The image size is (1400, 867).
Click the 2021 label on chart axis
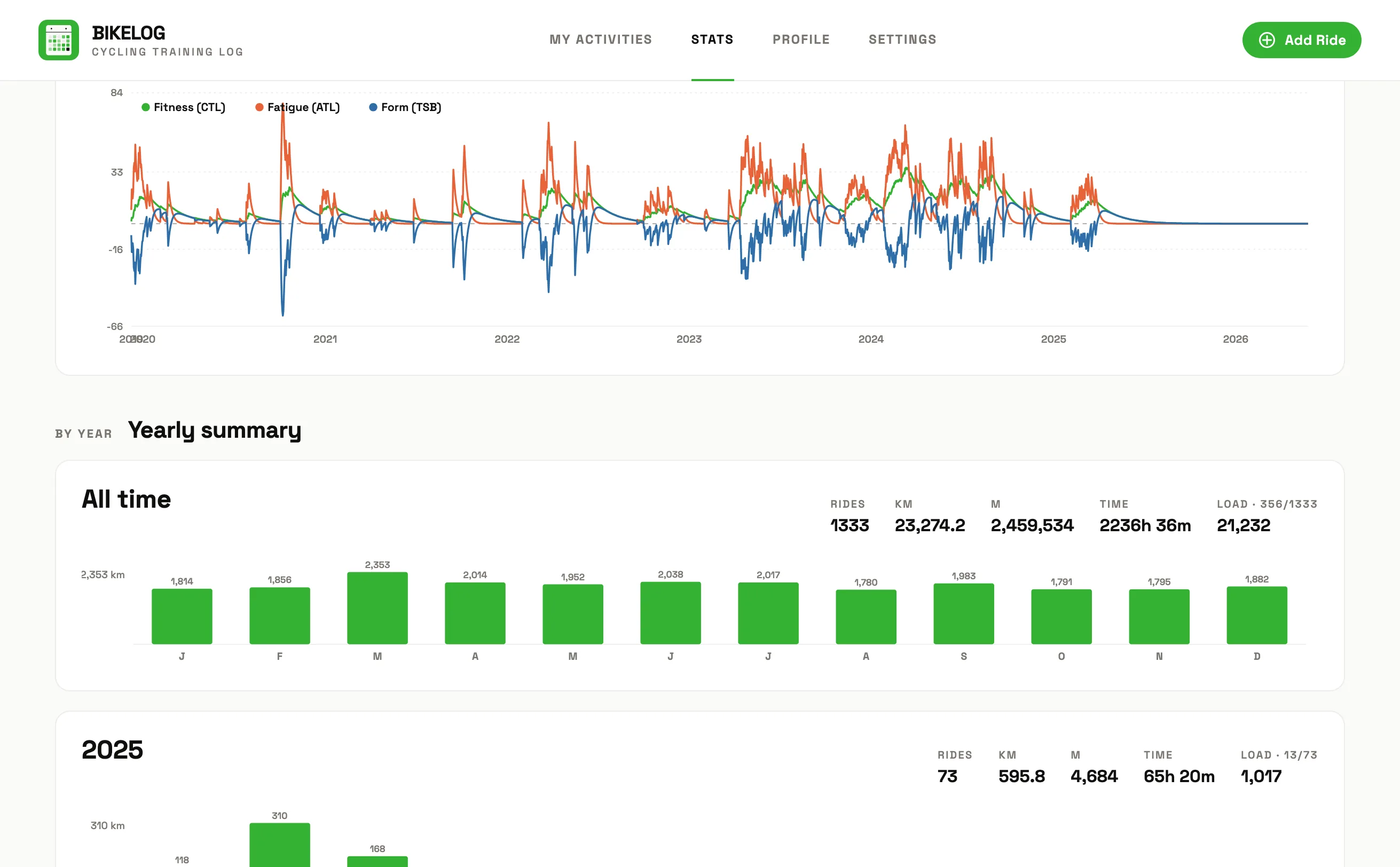325,339
